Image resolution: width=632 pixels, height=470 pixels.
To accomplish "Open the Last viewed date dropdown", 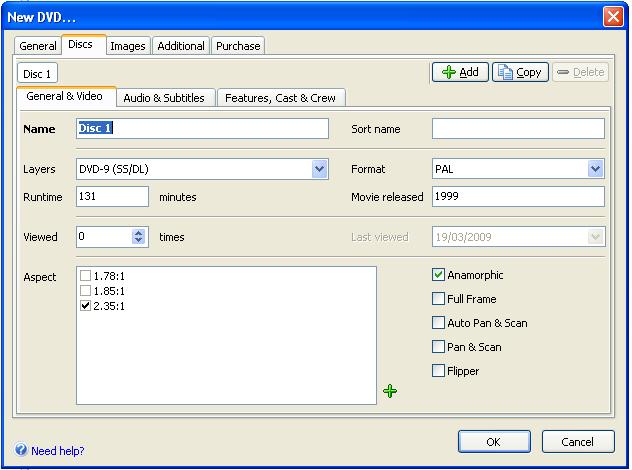I will click(x=595, y=237).
